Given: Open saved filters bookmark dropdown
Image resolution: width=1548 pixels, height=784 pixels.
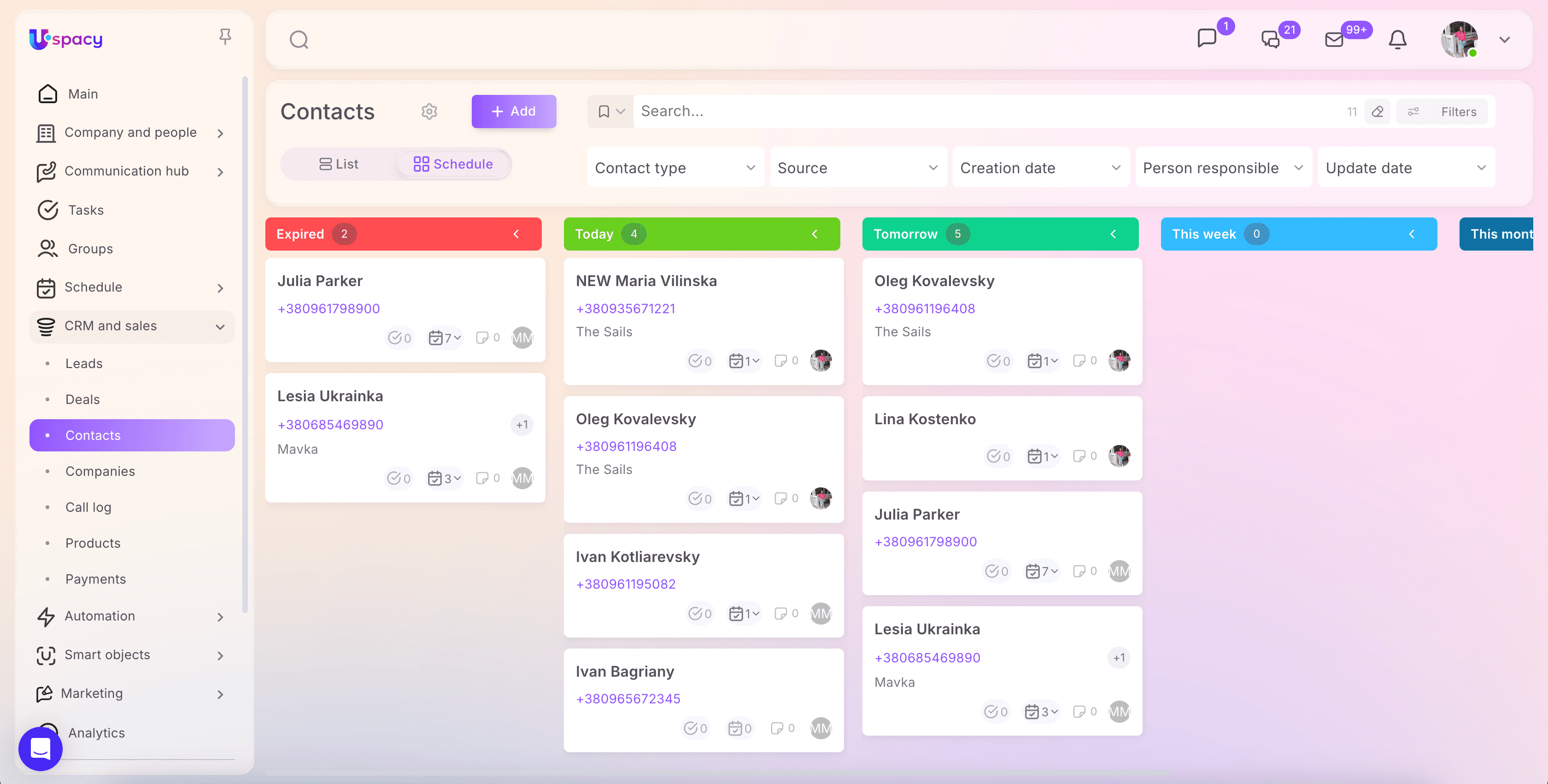Looking at the screenshot, I should (610, 111).
